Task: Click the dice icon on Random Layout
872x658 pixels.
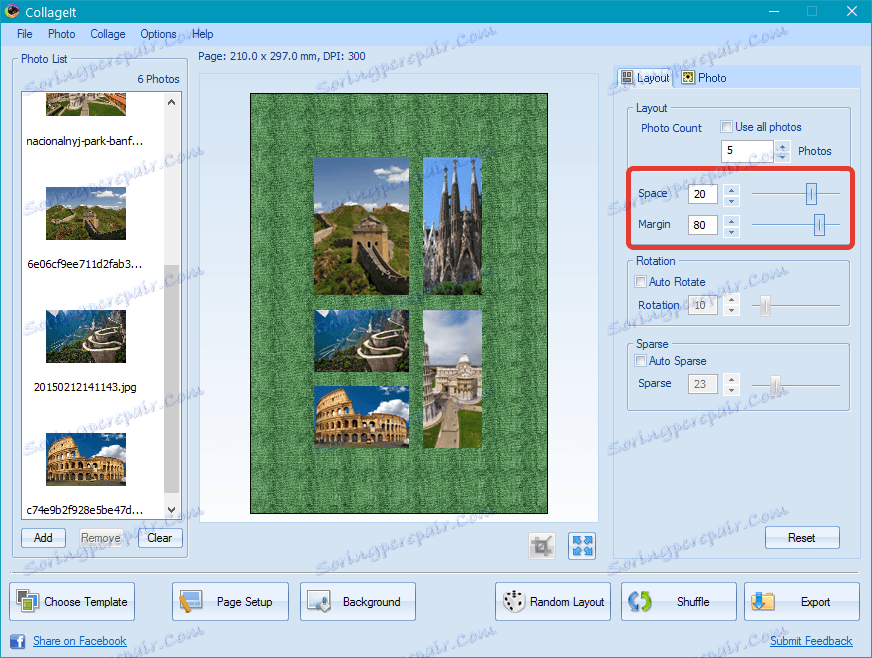Action: (513, 601)
